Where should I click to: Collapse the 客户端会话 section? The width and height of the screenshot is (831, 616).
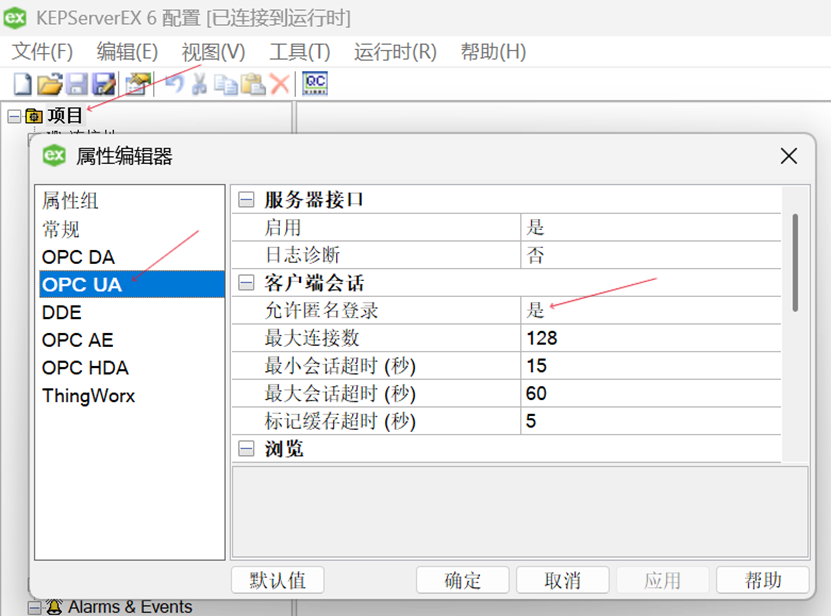pyautogui.click(x=246, y=283)
